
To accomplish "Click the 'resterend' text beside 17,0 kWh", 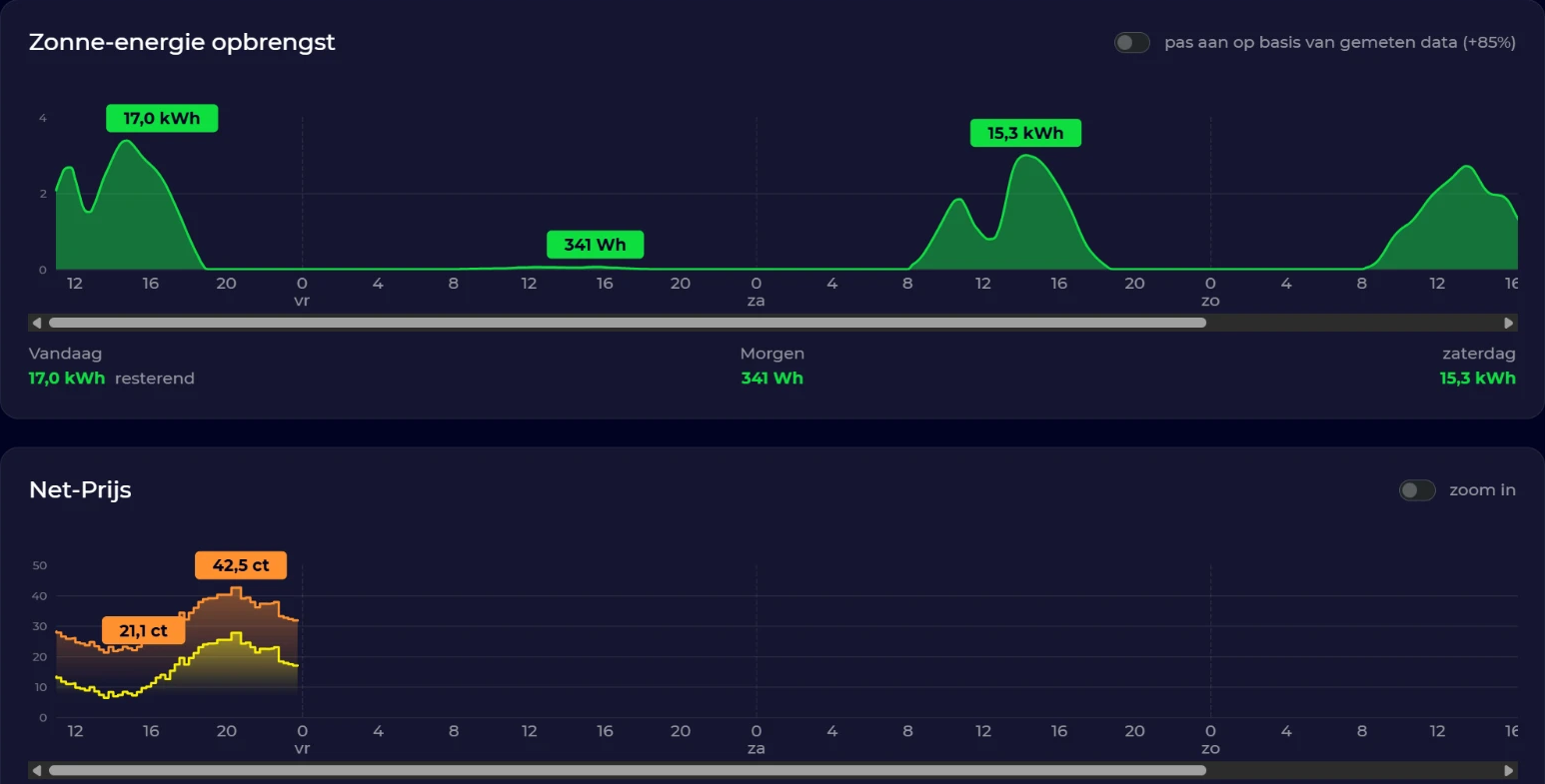I will point(155,379).
